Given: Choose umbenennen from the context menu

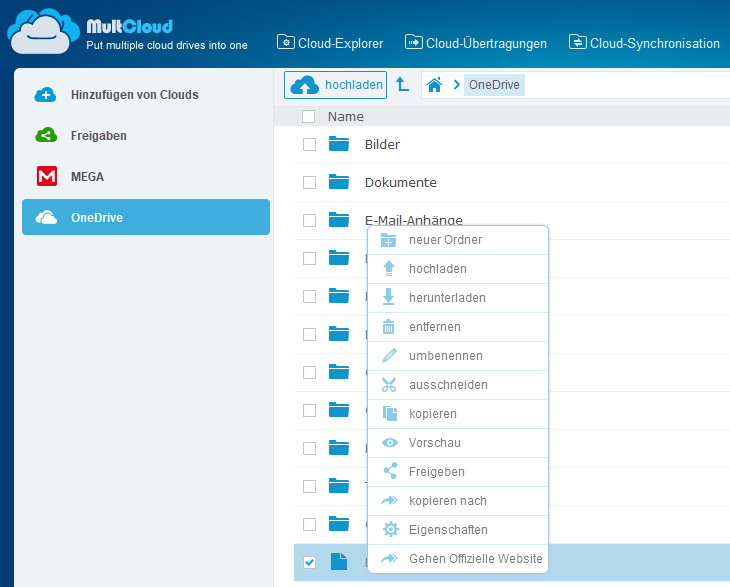Looking at the screenshot, I should [458, 356].
